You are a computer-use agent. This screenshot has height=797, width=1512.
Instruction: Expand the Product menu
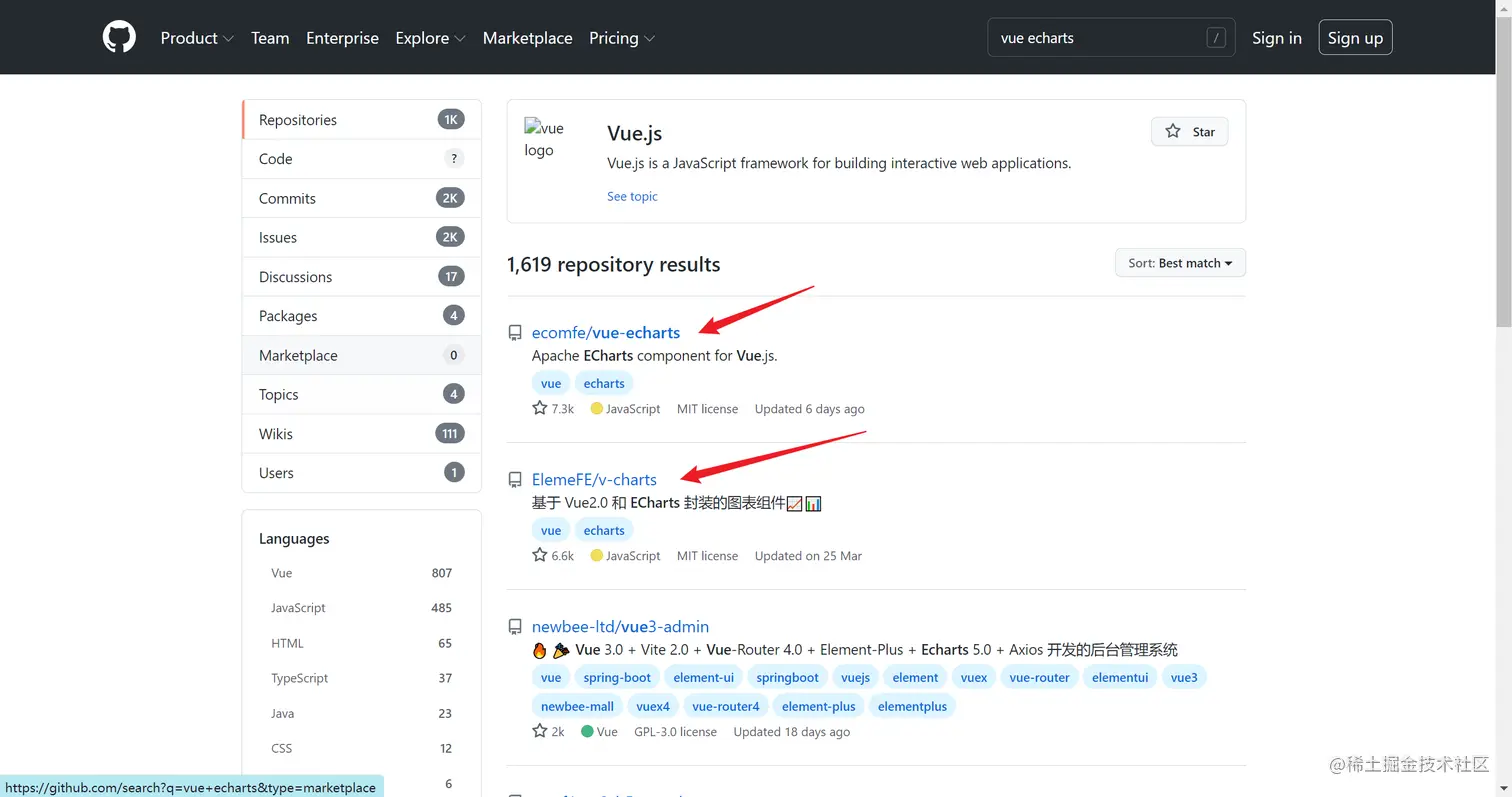point(197,38)
